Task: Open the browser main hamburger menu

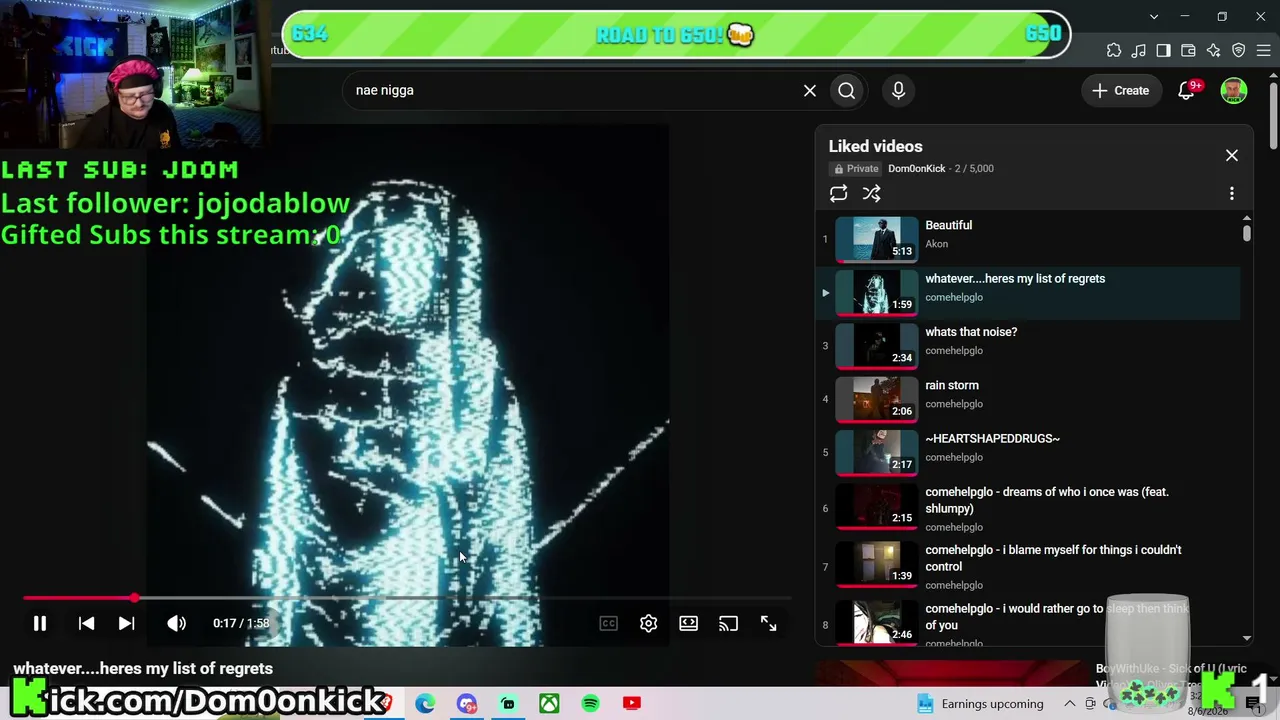Action: (x=1263, y=50)
